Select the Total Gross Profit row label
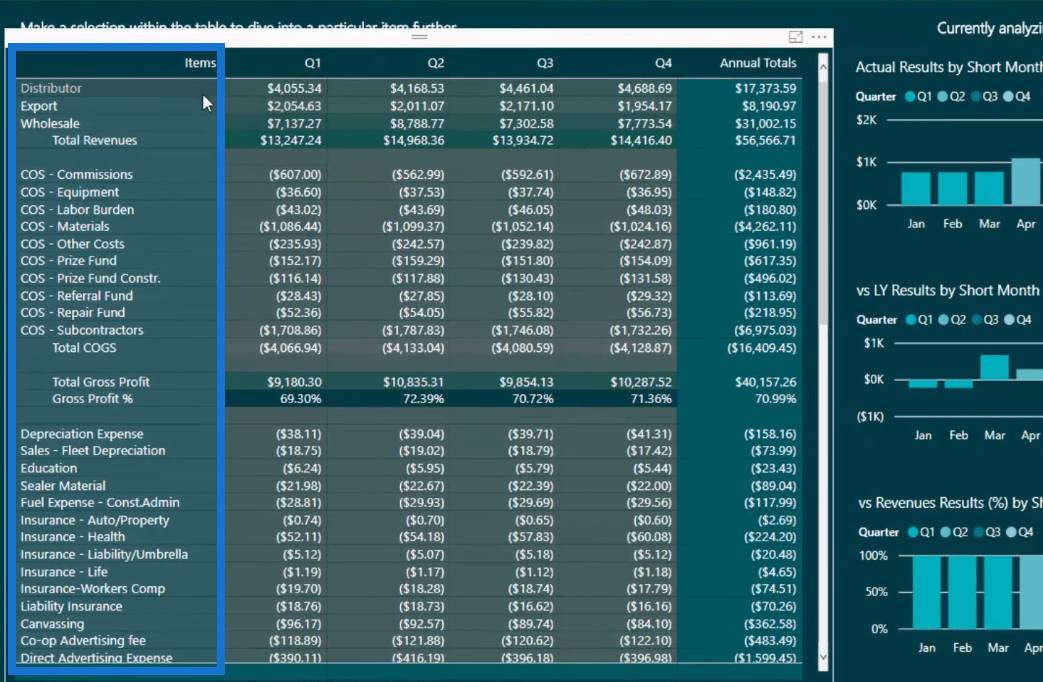Viewport: 1043px width, 682px height. 101,382
